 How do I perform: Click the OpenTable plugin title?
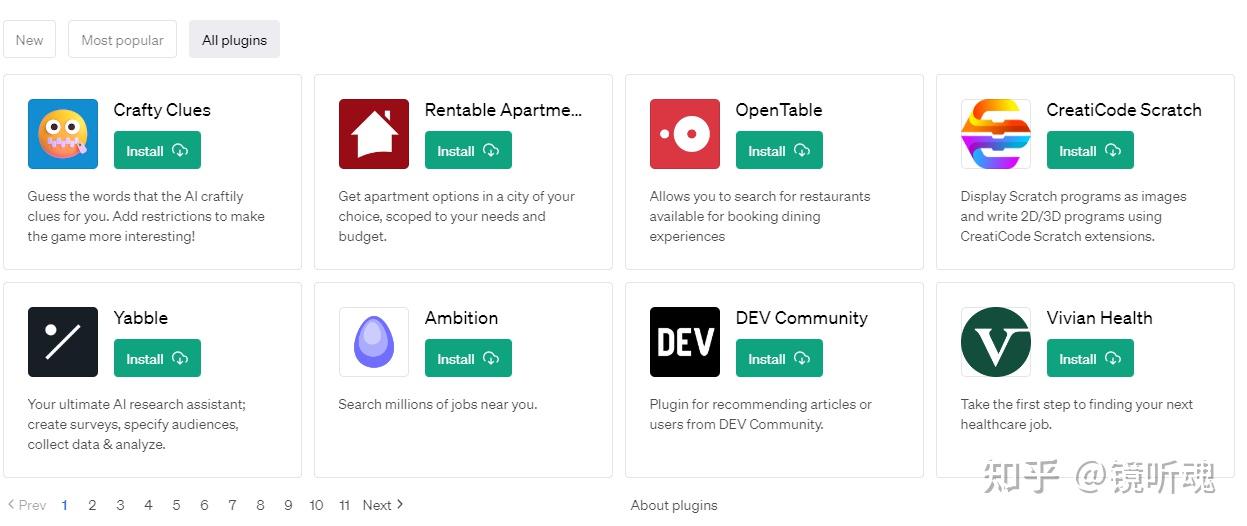coord(779,110)
